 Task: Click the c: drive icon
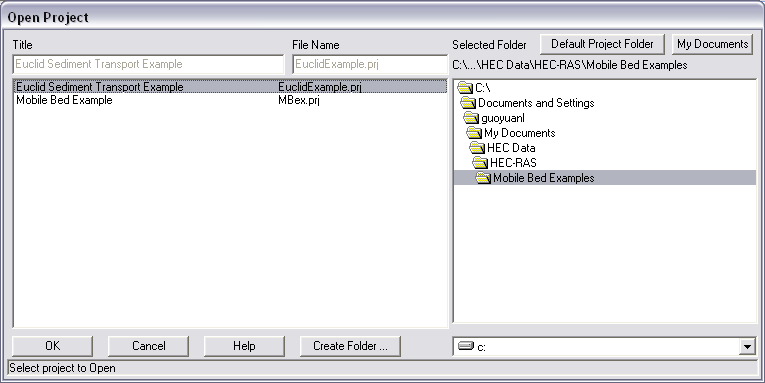[466, 346]
